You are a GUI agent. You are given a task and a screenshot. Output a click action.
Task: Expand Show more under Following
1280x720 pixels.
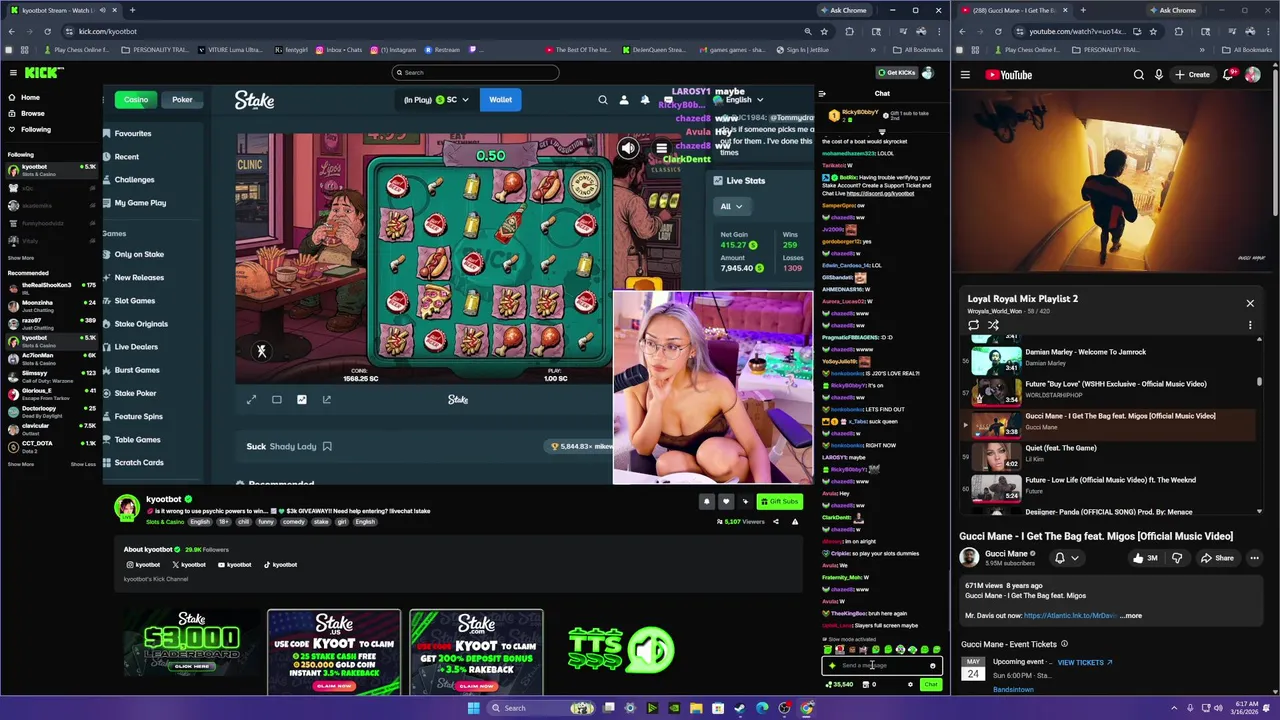click(x=20, y=258)
